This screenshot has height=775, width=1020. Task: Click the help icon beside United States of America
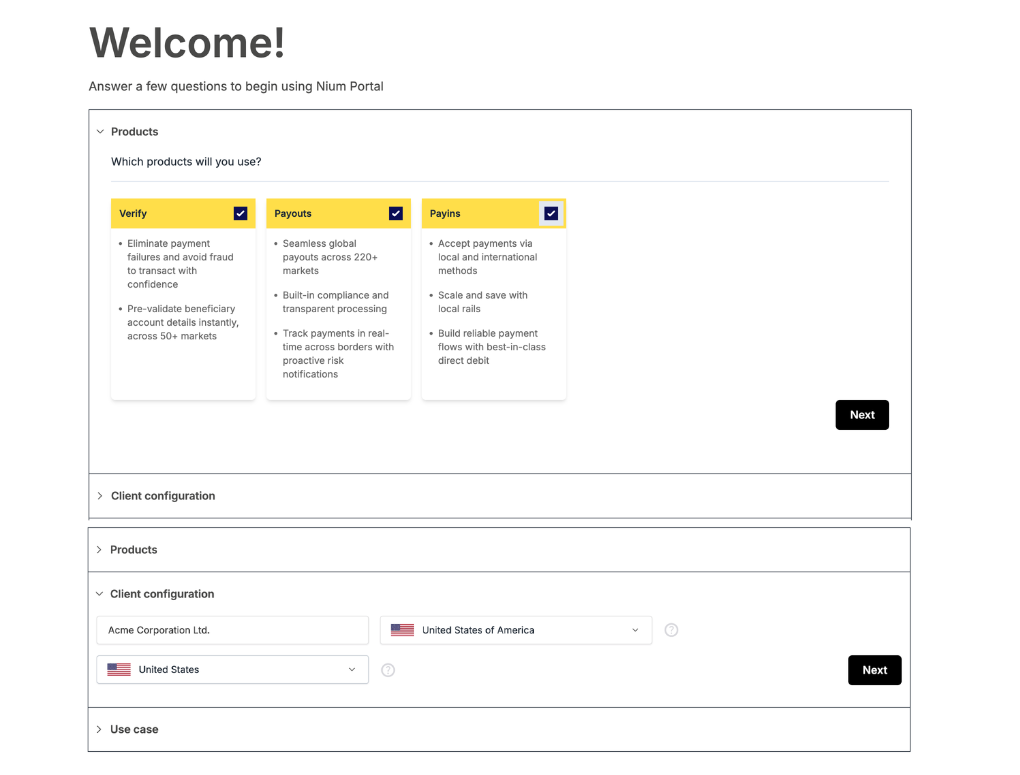671,630
